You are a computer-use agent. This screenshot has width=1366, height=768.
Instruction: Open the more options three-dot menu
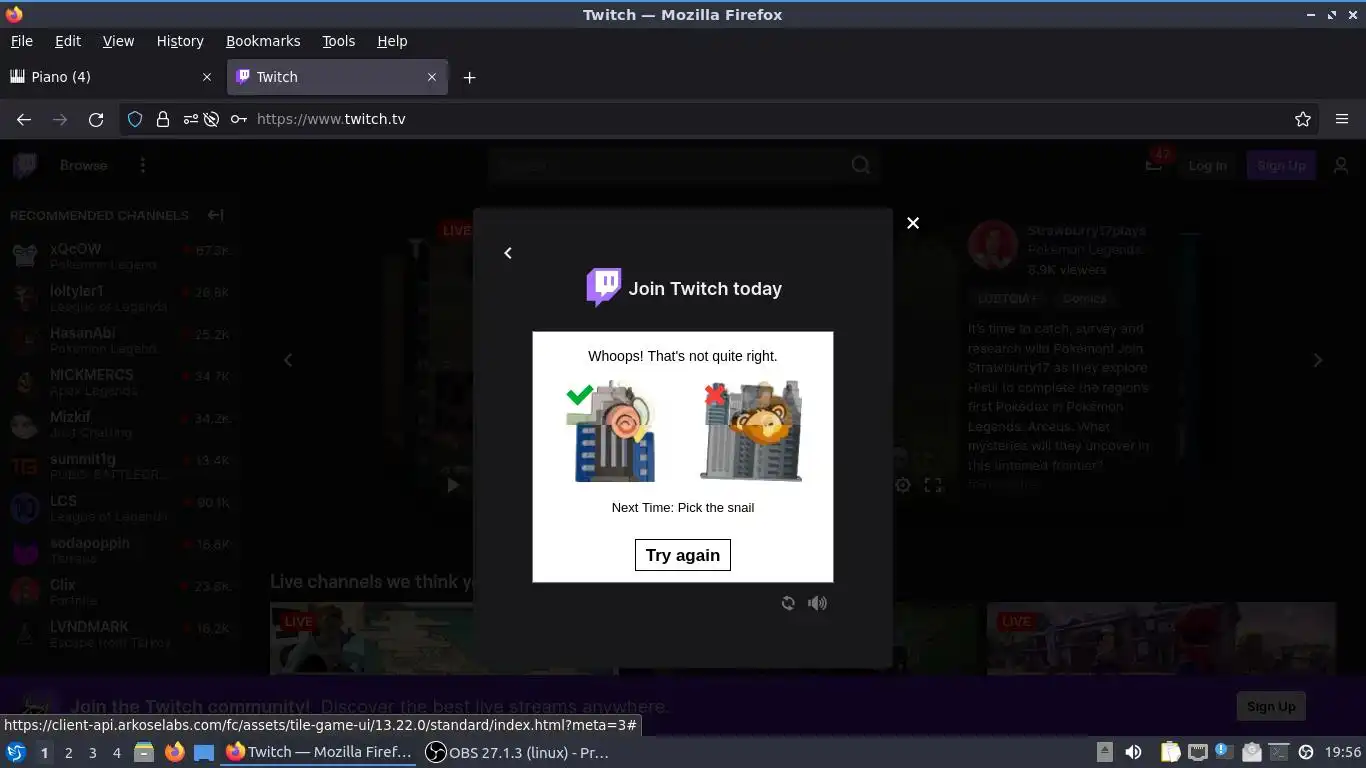coord(143,166)
